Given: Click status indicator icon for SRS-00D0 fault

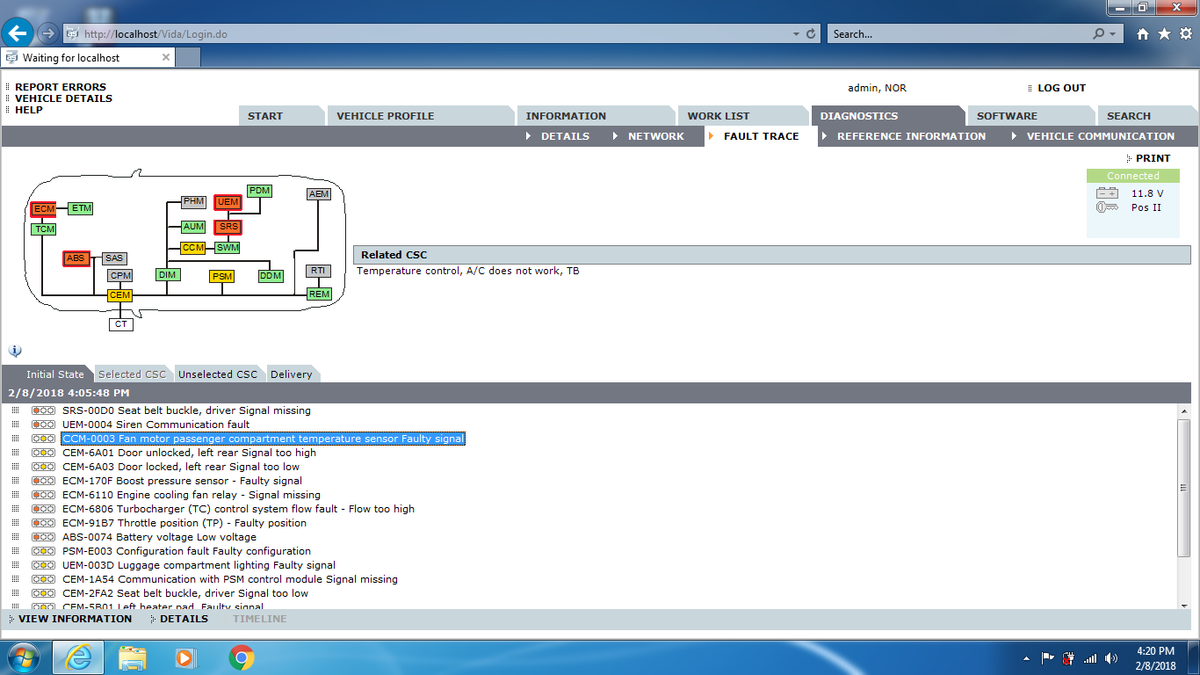Looking at the screenshot, I should click(43, 411).
